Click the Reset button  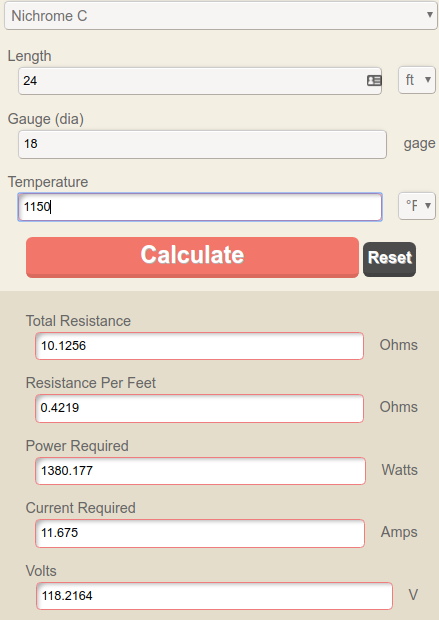(390, 259)
